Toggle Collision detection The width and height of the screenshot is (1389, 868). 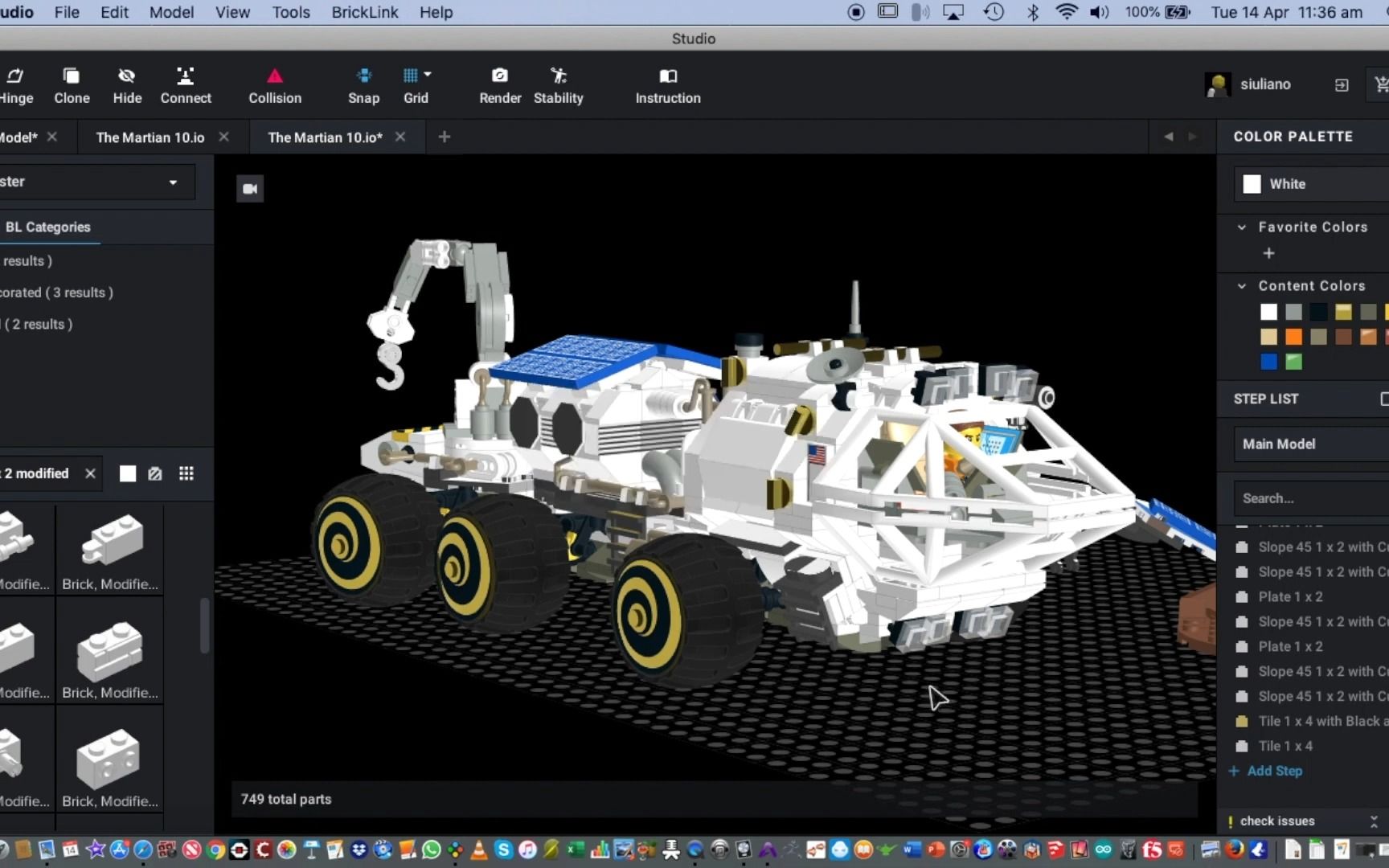[274, 84]
